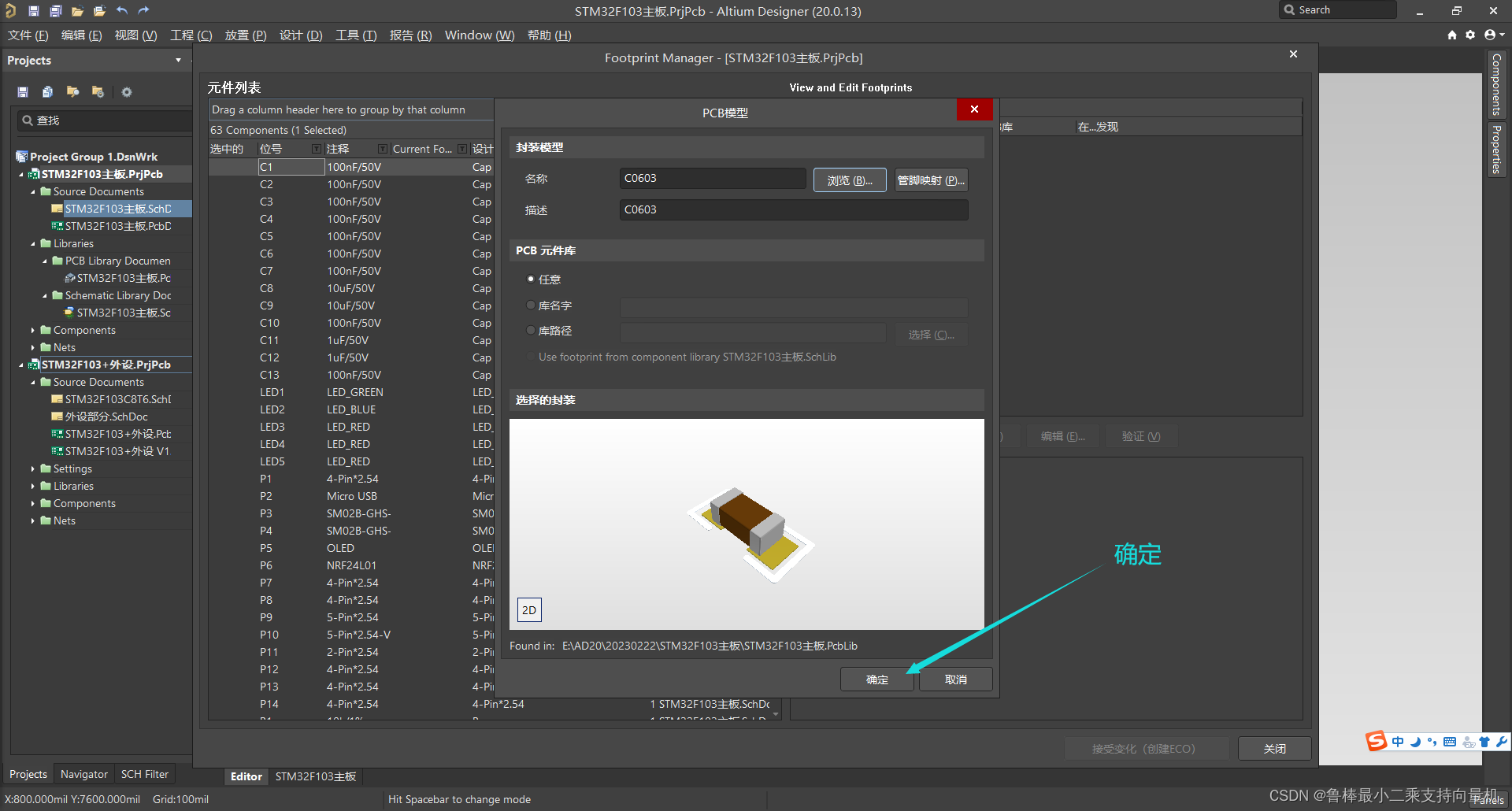The height and width of the screenshot is (811, 1512).
Task: Open the 注释 column filter dropdown
Action: click(x=383, y=149)
